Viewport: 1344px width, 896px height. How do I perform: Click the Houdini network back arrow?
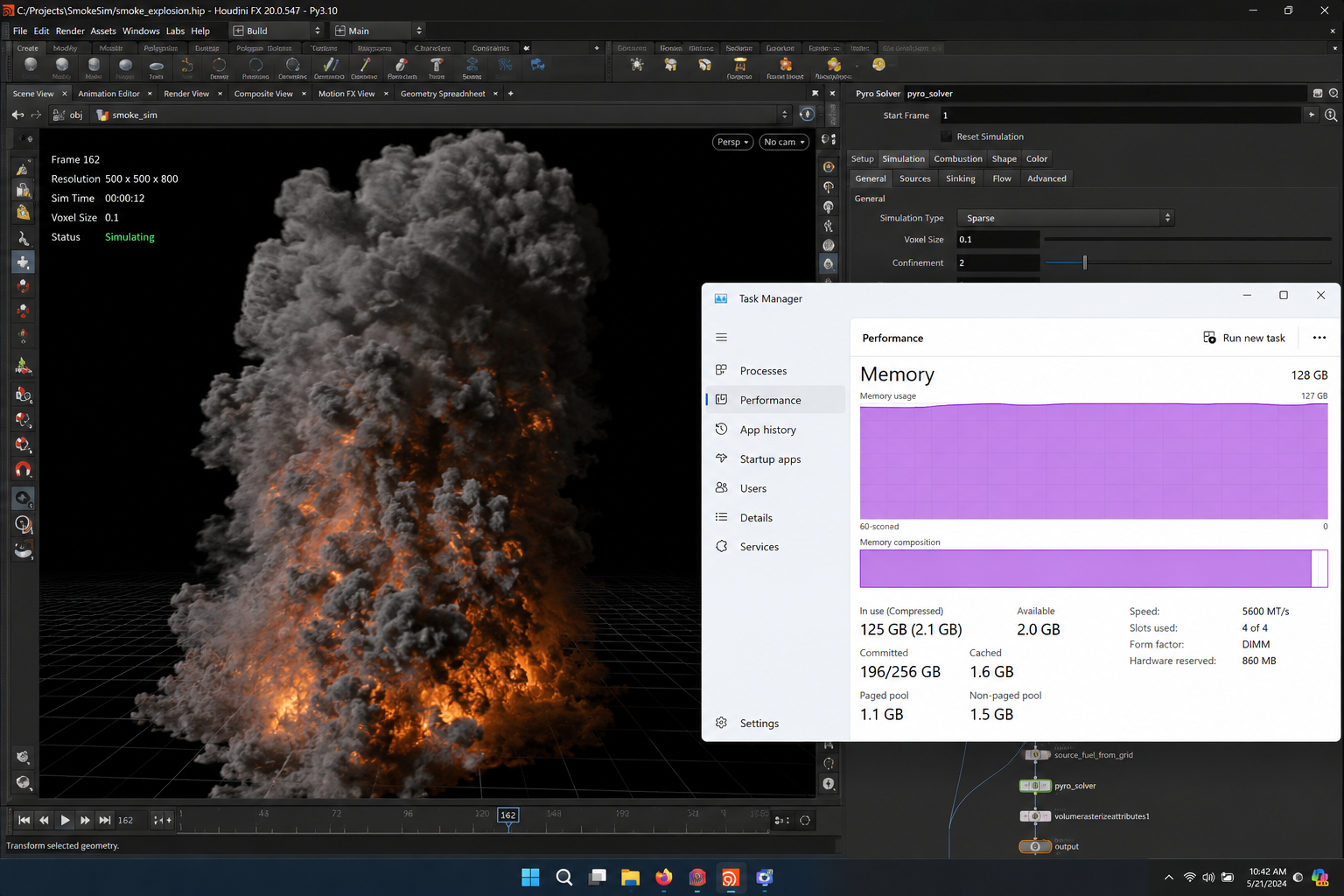pyautogui.click(x=17, y=115)
